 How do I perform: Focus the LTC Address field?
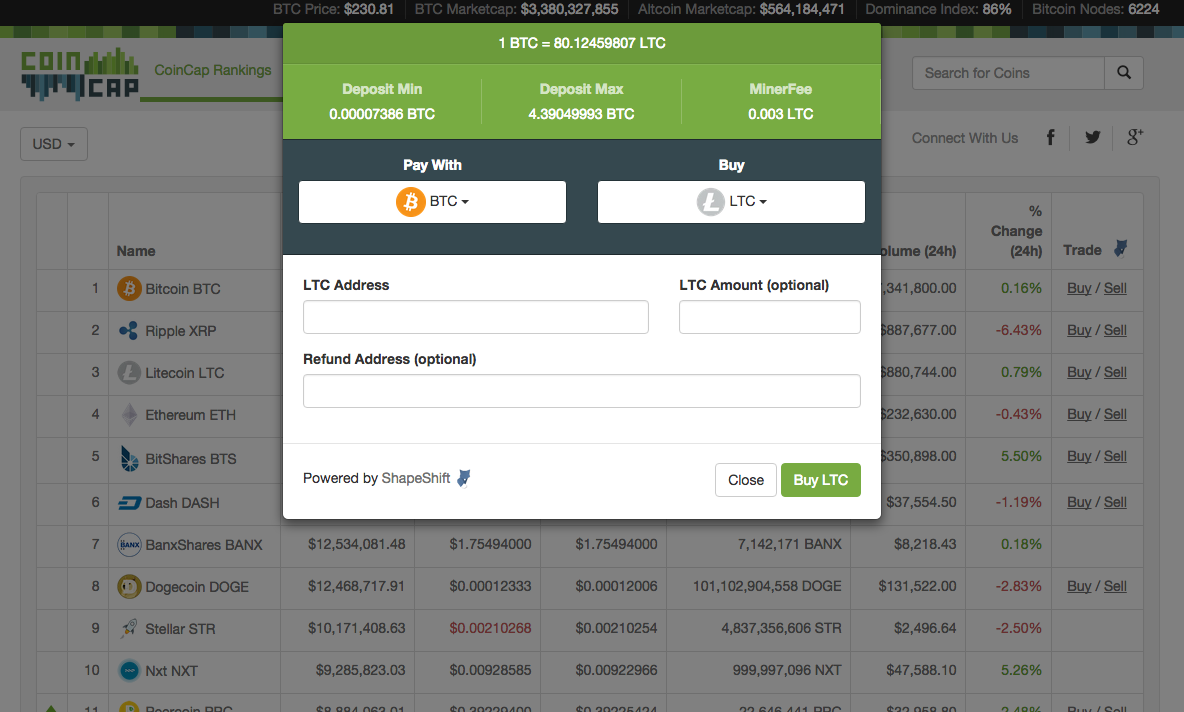click(x=476, y=317)
